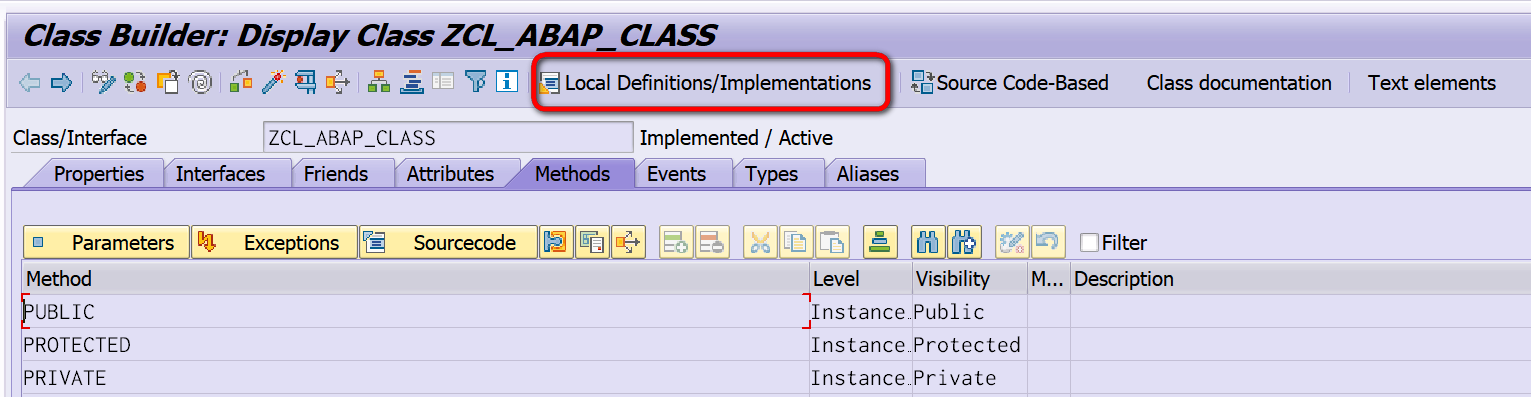Switch to Source Code-Based view
The width and height of the screenshot is (1531, 397).
point(1009,83)
